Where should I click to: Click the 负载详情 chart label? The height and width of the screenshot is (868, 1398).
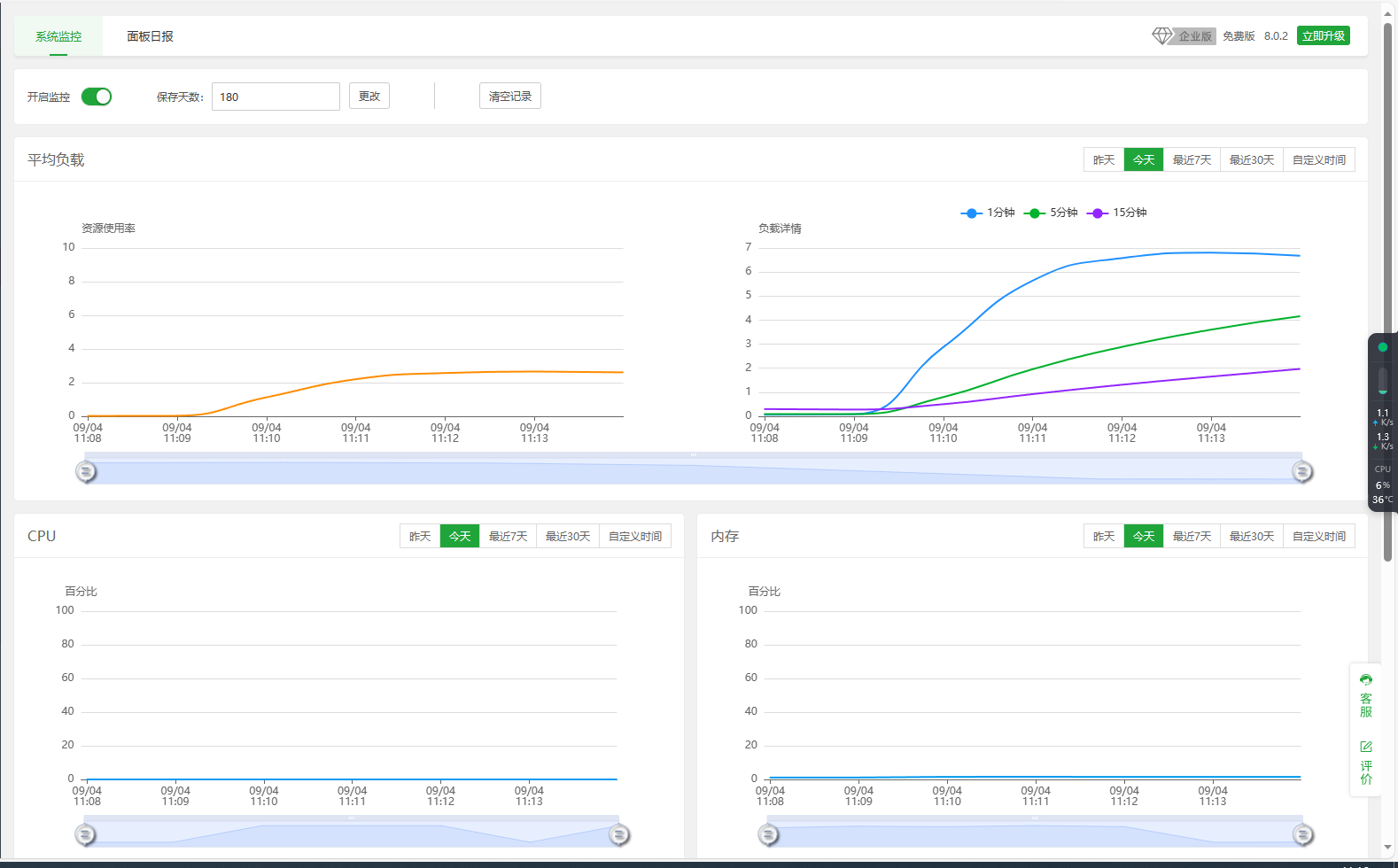pyautogui.click(x=780, y=229)
